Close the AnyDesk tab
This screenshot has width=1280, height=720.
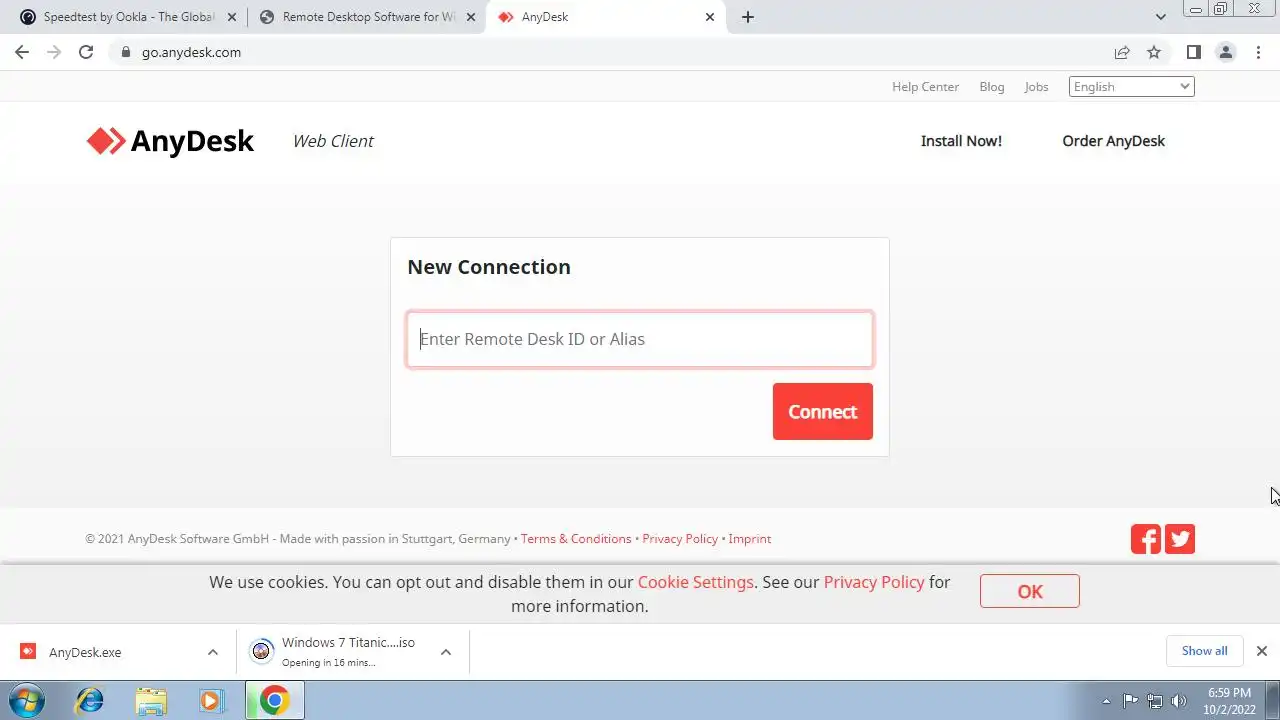pyautogui.click(x=710, y=17)
